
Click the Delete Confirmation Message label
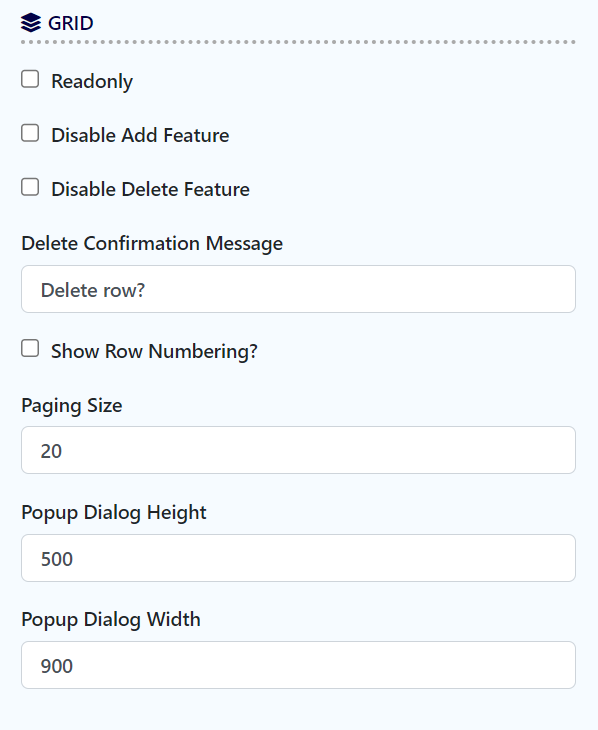152,244
